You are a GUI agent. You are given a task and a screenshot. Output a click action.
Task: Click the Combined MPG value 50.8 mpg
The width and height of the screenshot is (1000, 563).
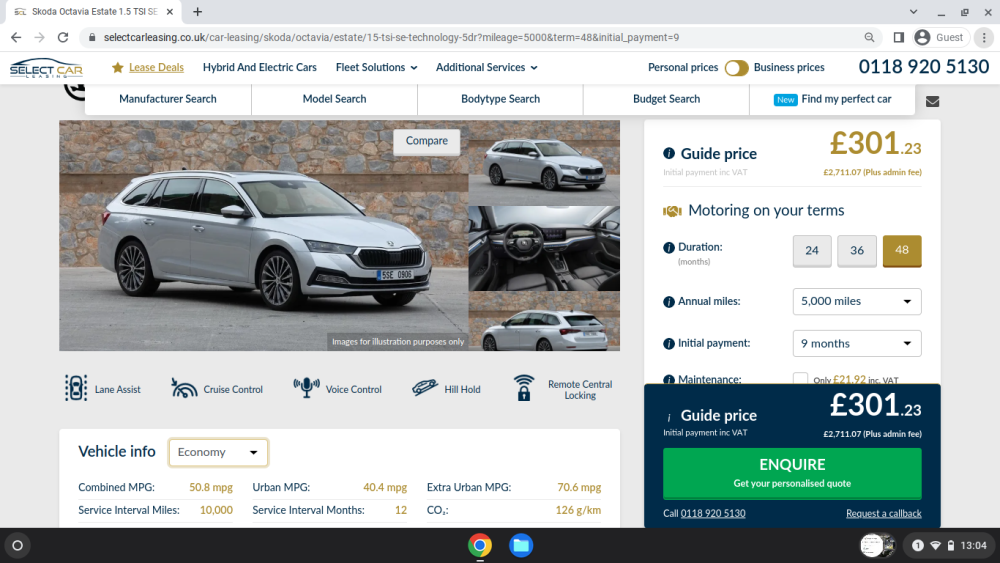(x=210, y=488)
